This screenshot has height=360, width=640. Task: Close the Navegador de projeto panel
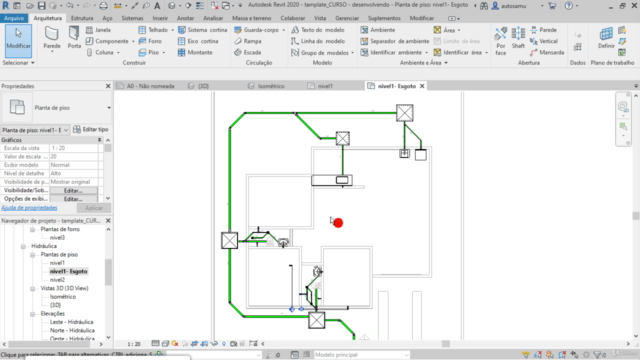pyautogui.click(x=108, y=220)
